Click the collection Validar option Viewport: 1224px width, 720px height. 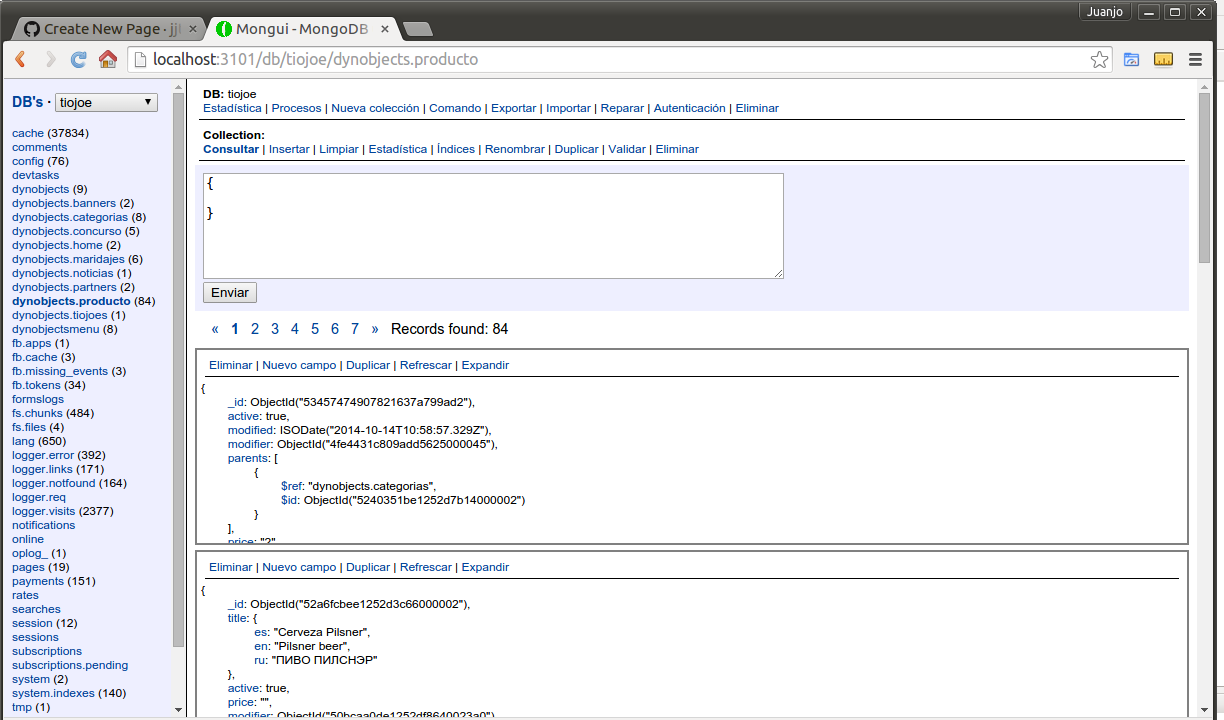coord(627,149)
